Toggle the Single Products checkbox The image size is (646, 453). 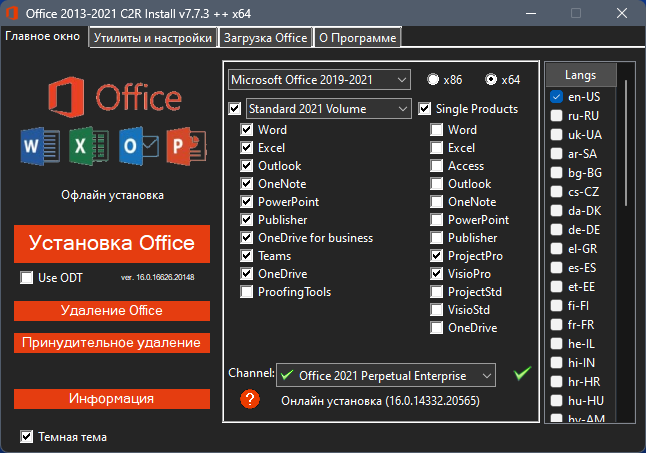pyautogui.click(x=425, y=109)
